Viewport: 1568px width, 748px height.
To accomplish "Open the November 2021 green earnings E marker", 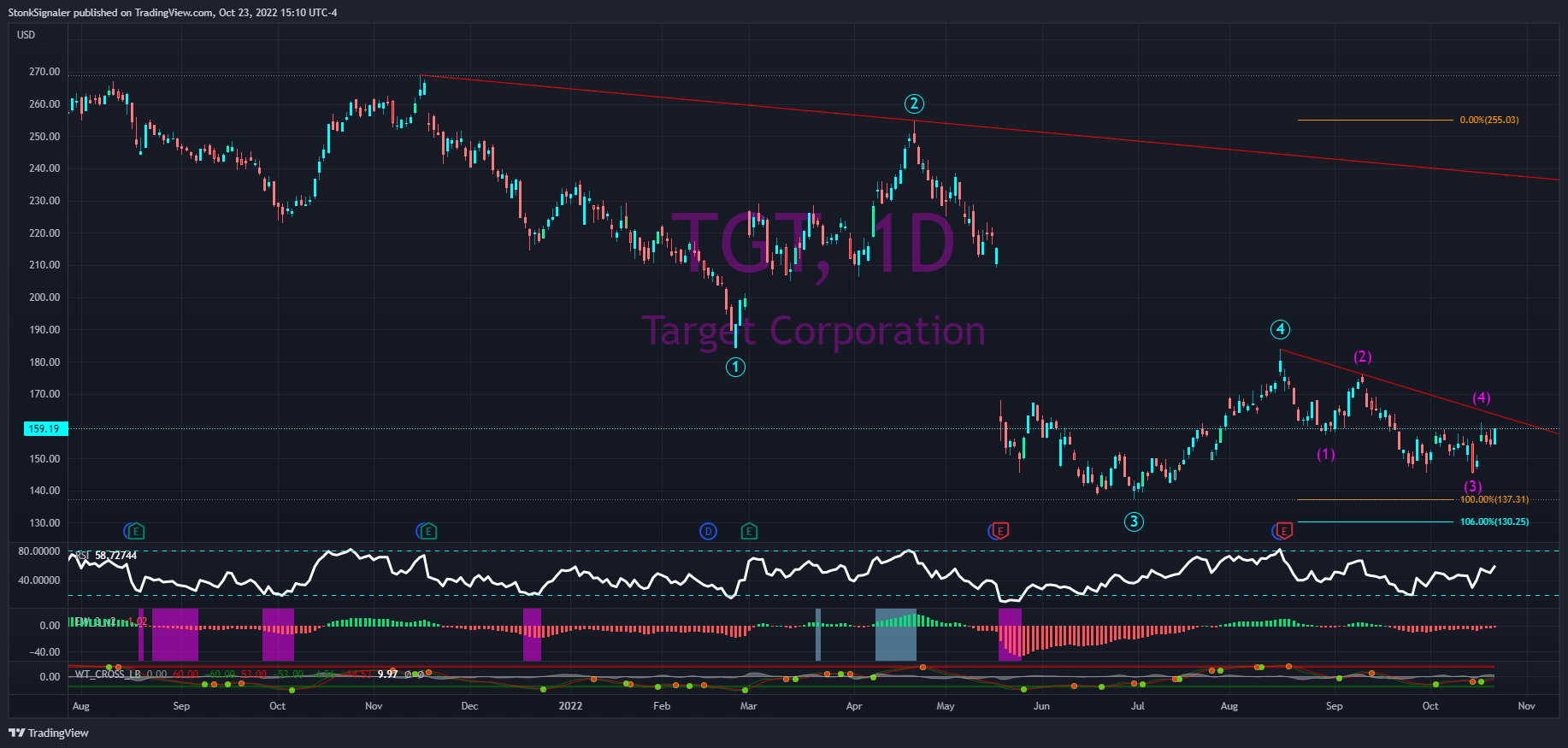I will click(x=428, y=532).
